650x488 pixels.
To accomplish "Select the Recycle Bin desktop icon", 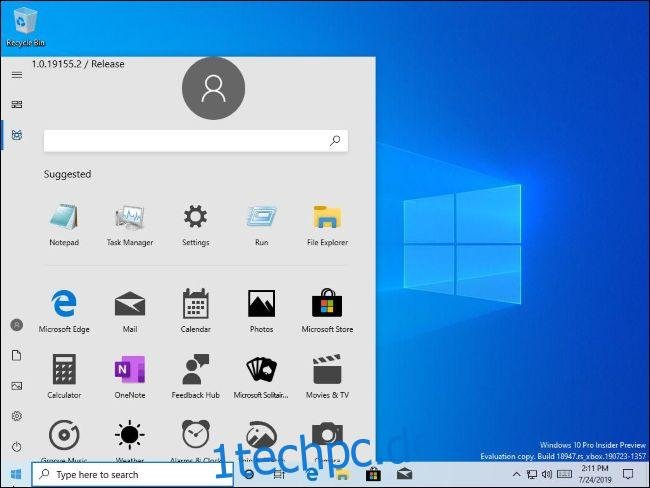I will click(25, 27).
